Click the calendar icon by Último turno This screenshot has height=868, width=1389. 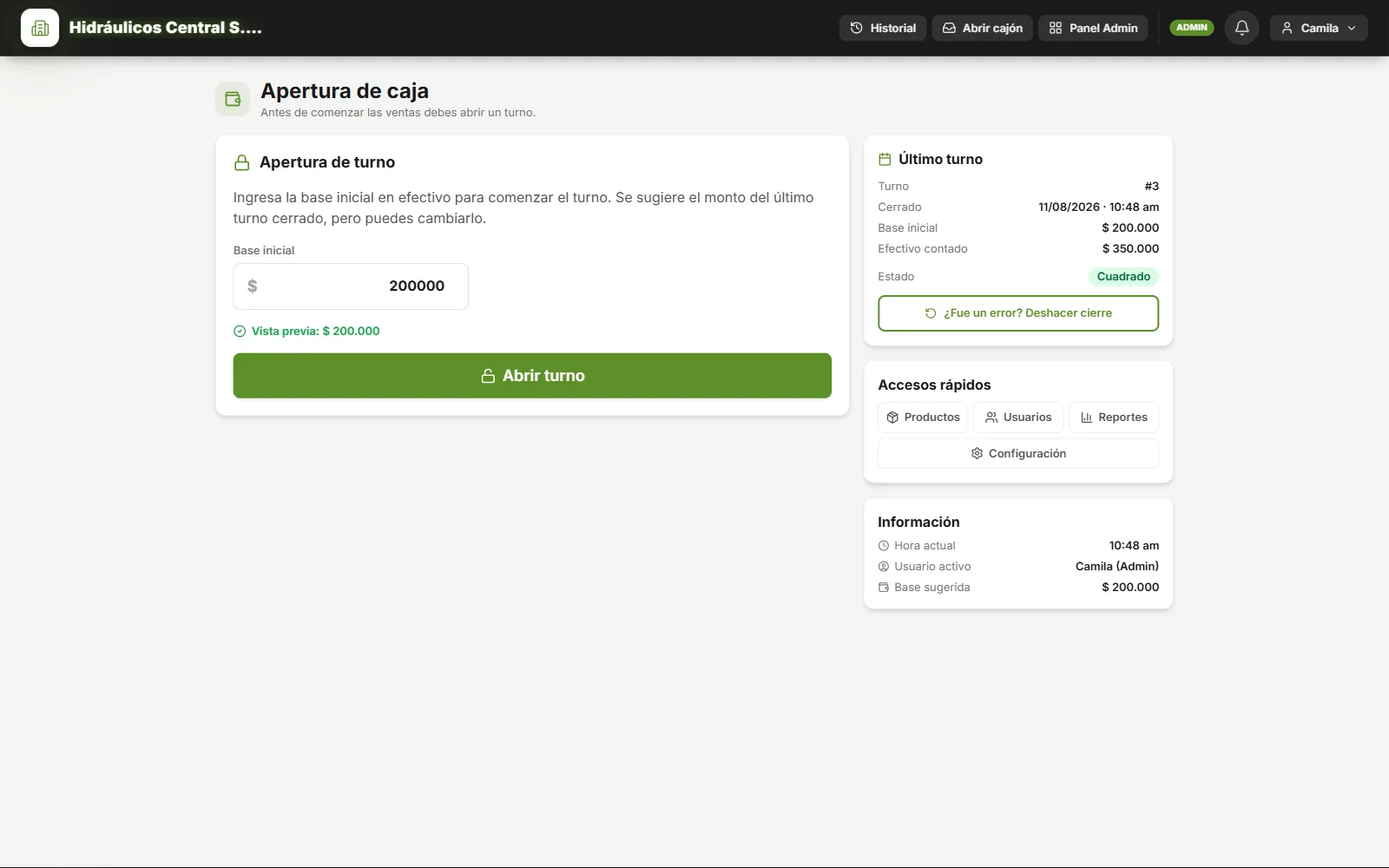(x=885, y=159)
